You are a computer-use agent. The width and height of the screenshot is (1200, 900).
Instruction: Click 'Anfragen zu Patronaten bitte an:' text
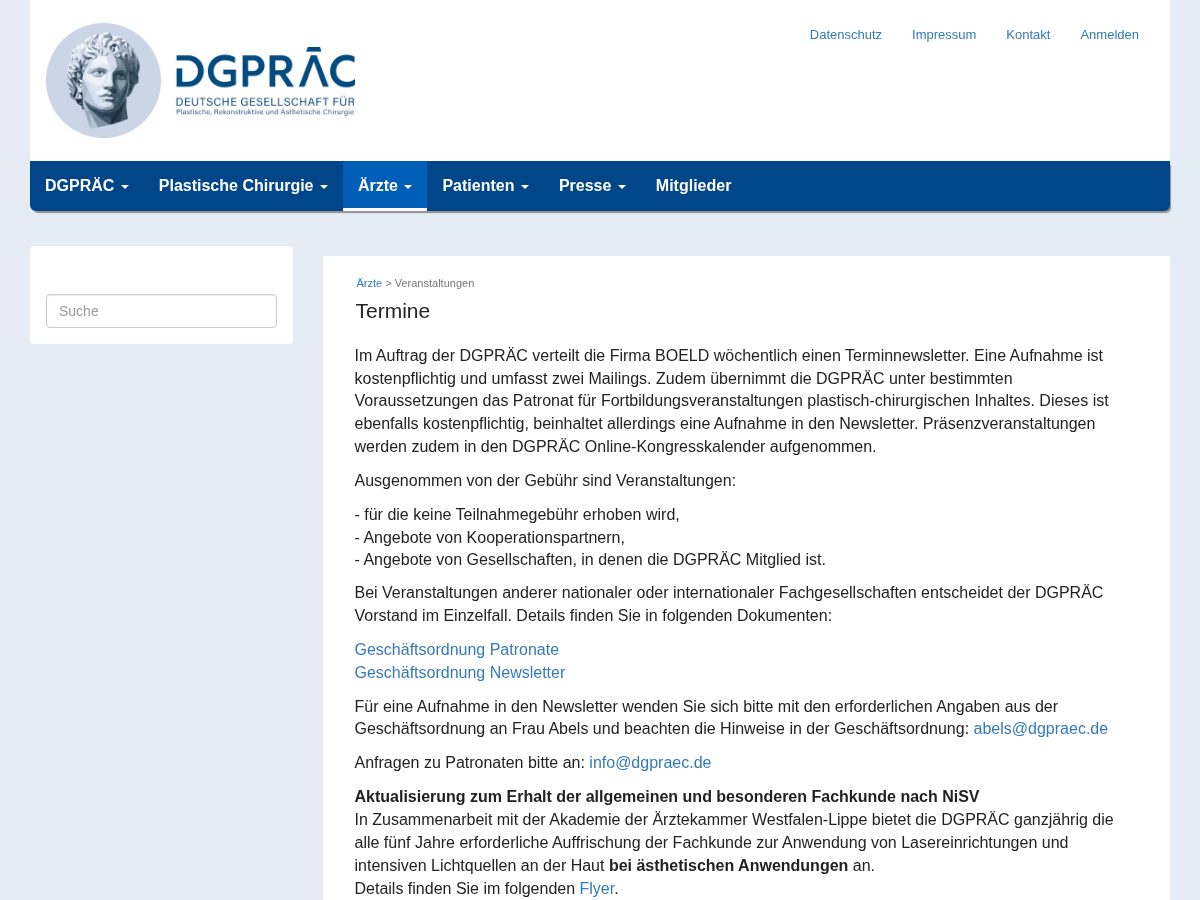coord(470,763)
